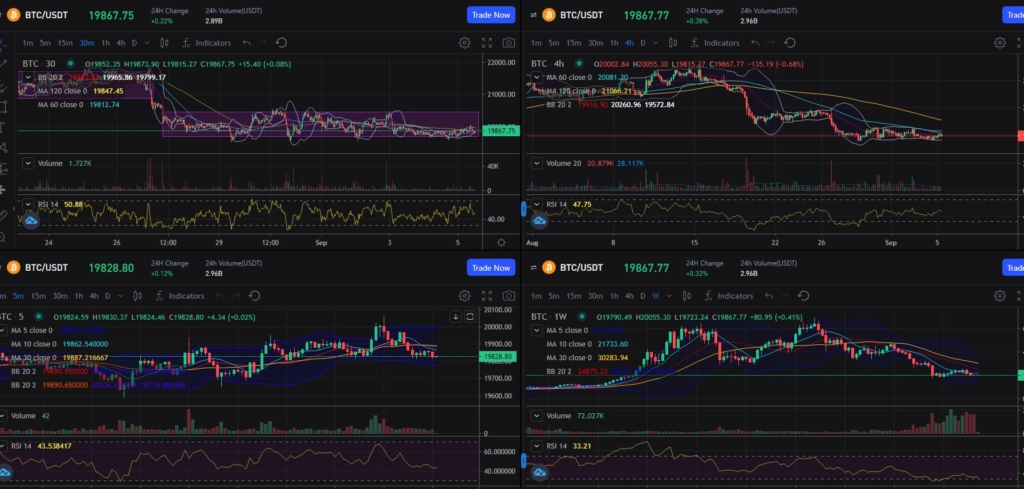The image size is (1024, 489).
Task: Collapse the Volume 72.027K pane
Action: click(x=536, y=415)
